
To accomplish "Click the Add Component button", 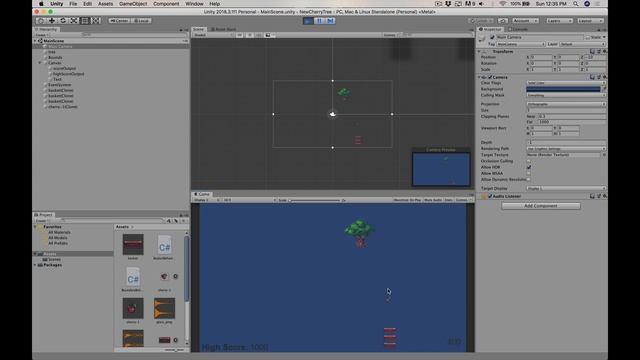I will pos(541,206).
